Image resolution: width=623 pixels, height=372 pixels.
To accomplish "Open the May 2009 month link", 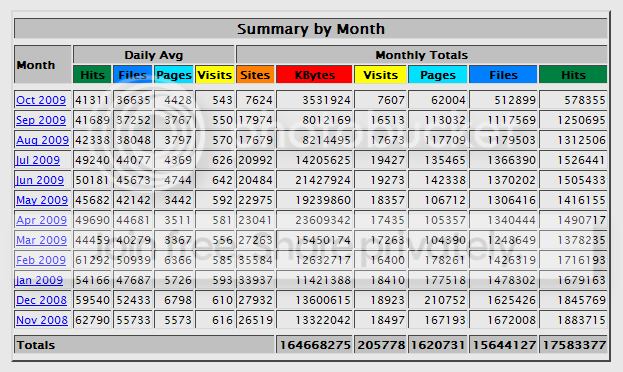I will [x=42, y=200].
